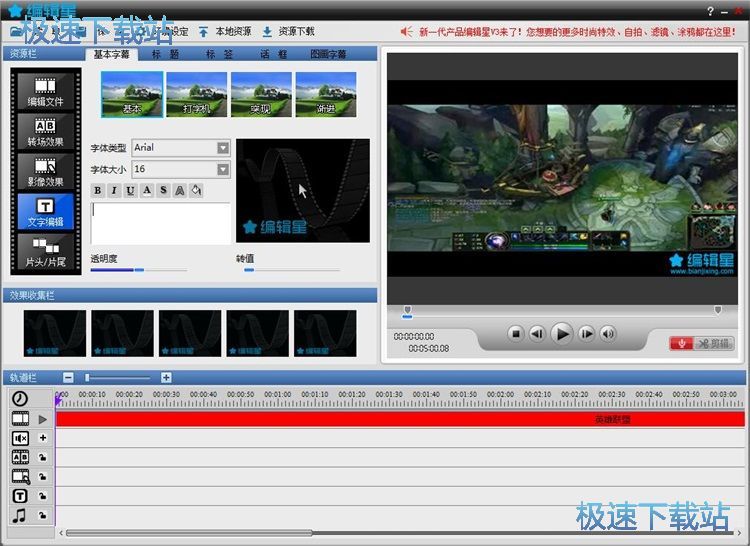Viewport: 750px width, 546px height.
Task: Click the timeline horizontal scrollbar
Action: 189,532
